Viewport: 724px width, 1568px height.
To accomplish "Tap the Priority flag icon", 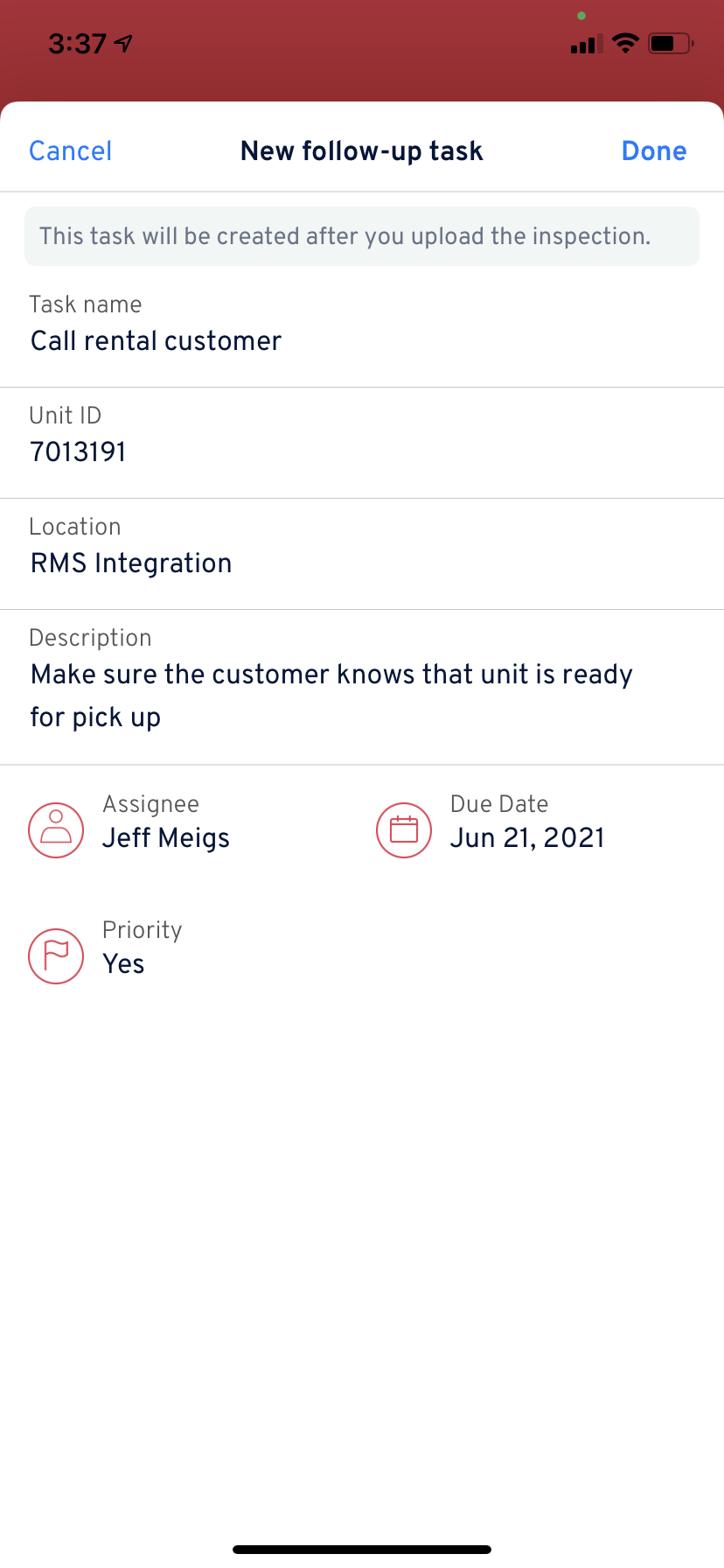I will point(56,955).
